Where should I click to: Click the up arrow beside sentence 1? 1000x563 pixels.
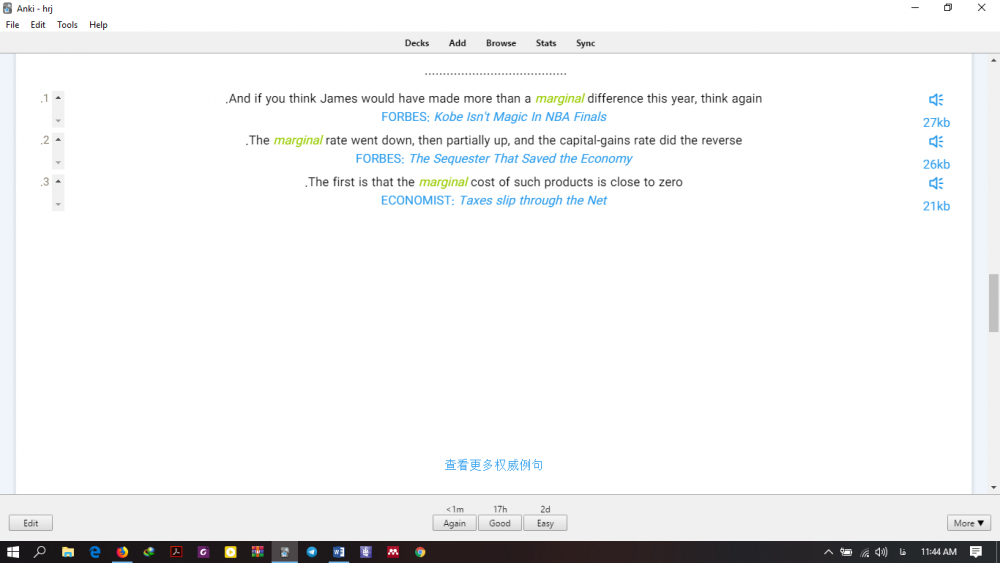point(58,98)
